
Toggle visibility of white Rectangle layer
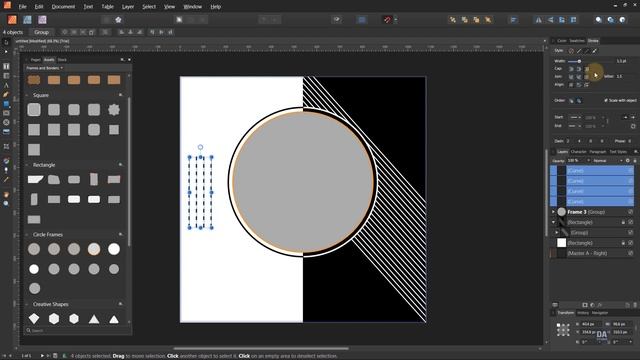click(631, 243)
